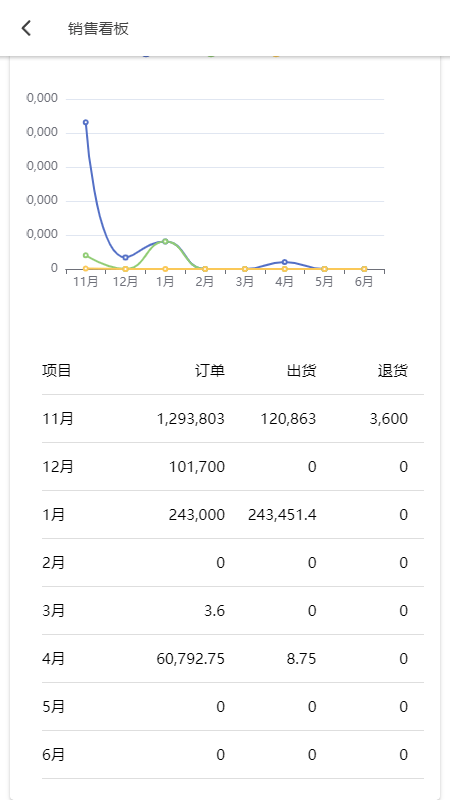Select the 退货 value 0 in 6月 row
This screenshot has width=450, height=800.
click(404, 755)
